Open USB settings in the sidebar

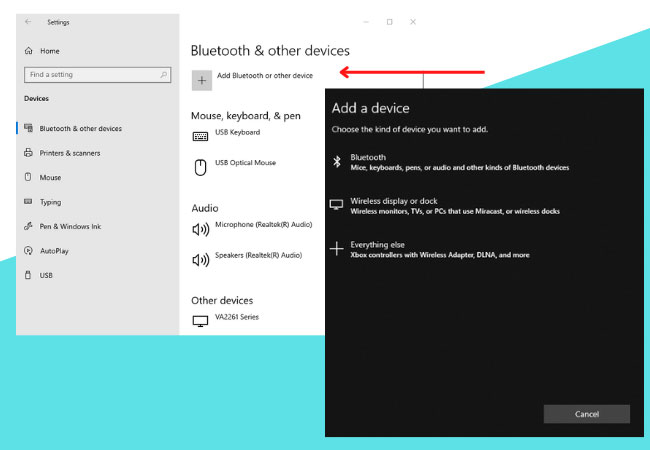46,275
